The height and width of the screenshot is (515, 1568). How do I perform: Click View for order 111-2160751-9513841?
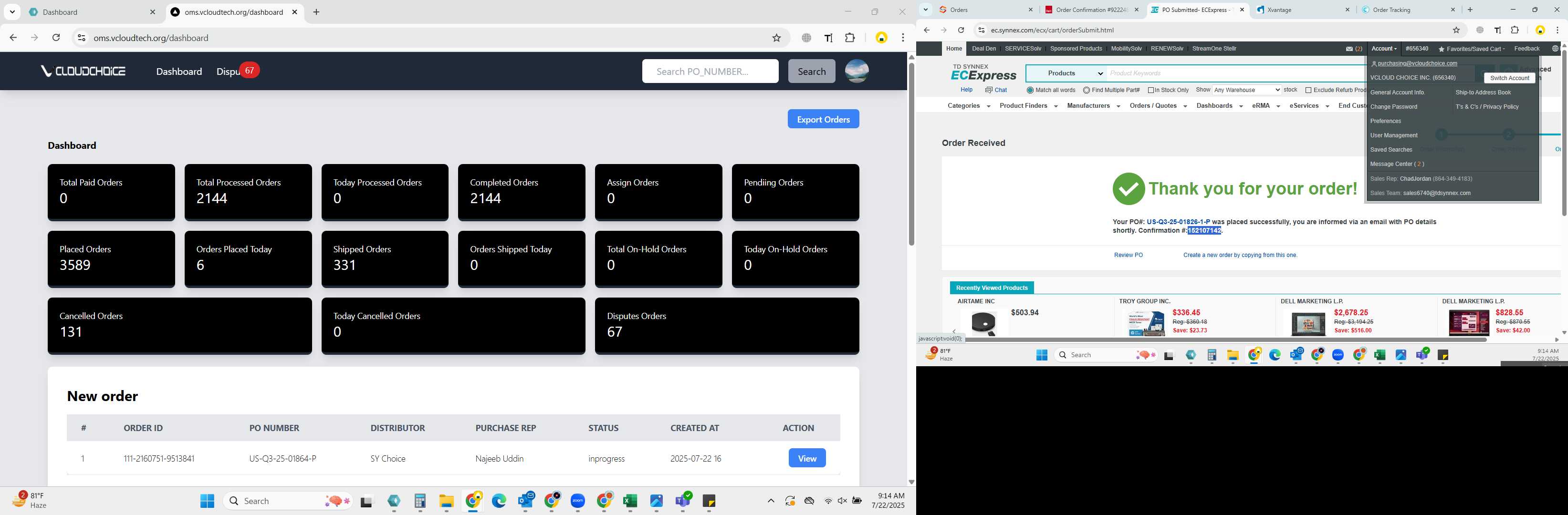click(806, 458)
